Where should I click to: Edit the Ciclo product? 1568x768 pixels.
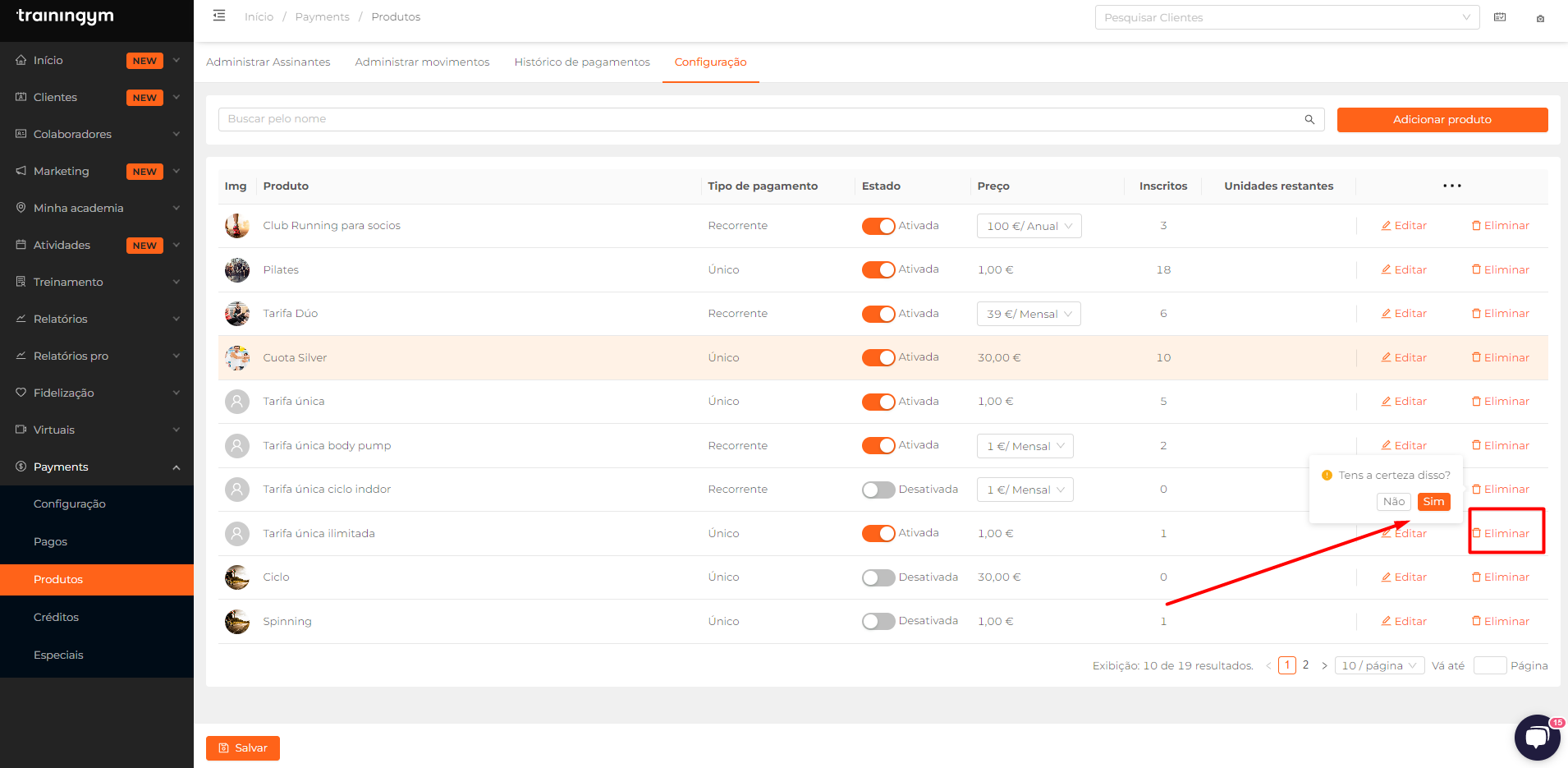[x=1404, y=577]
